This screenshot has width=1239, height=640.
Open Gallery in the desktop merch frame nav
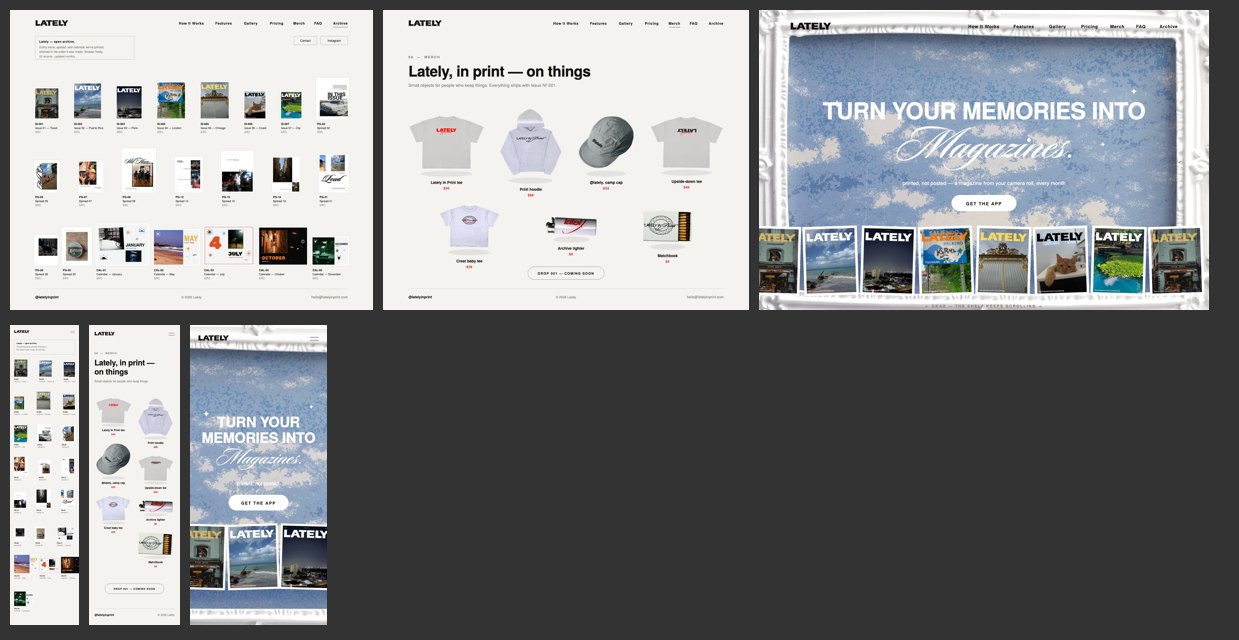625,23
